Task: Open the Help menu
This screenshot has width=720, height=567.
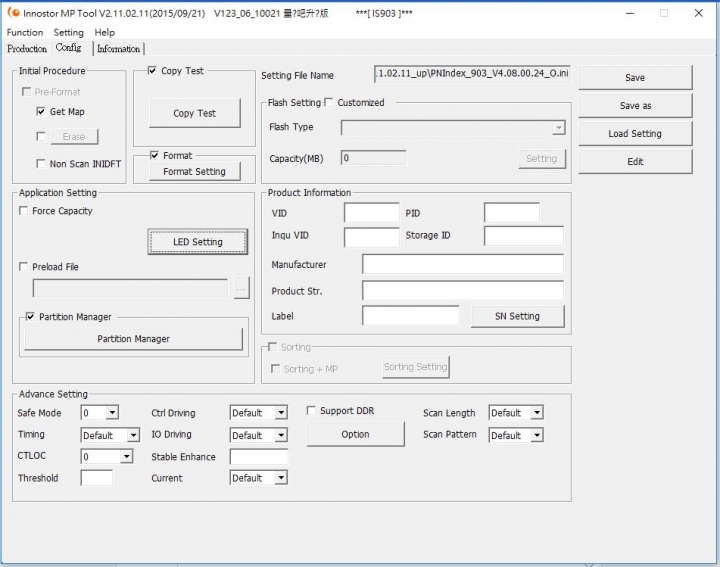Action: point(105,33)
